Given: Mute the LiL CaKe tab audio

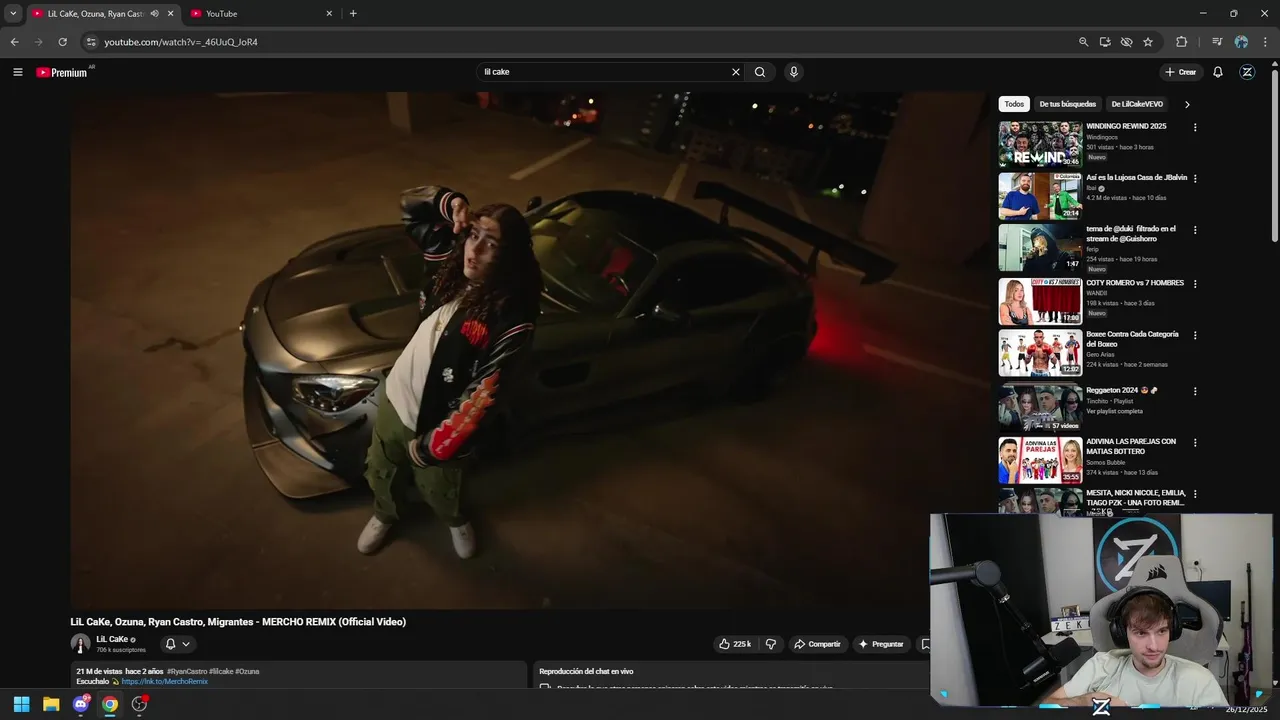Looking at the screenshot, I should click(x=154, y=13).
